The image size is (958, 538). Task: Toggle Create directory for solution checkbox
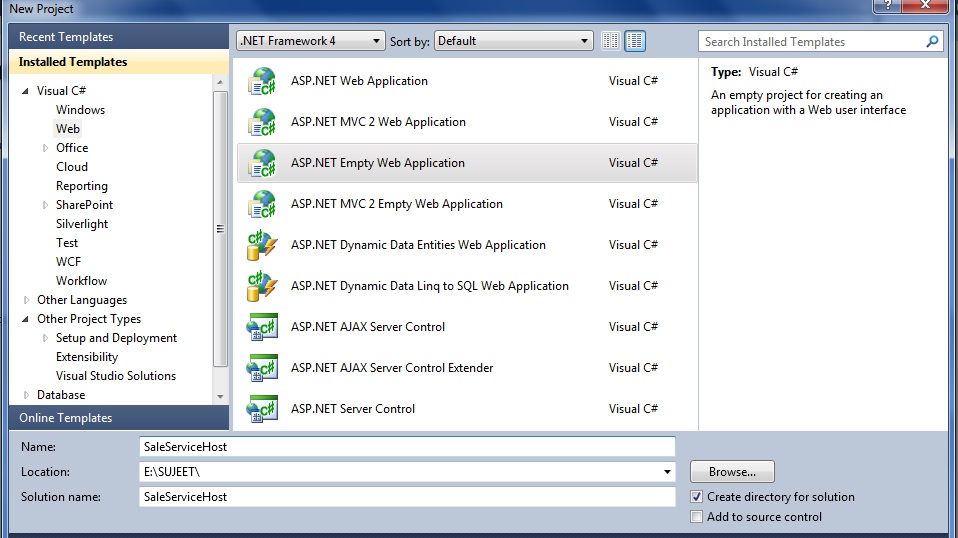click(x=696, y=496)
